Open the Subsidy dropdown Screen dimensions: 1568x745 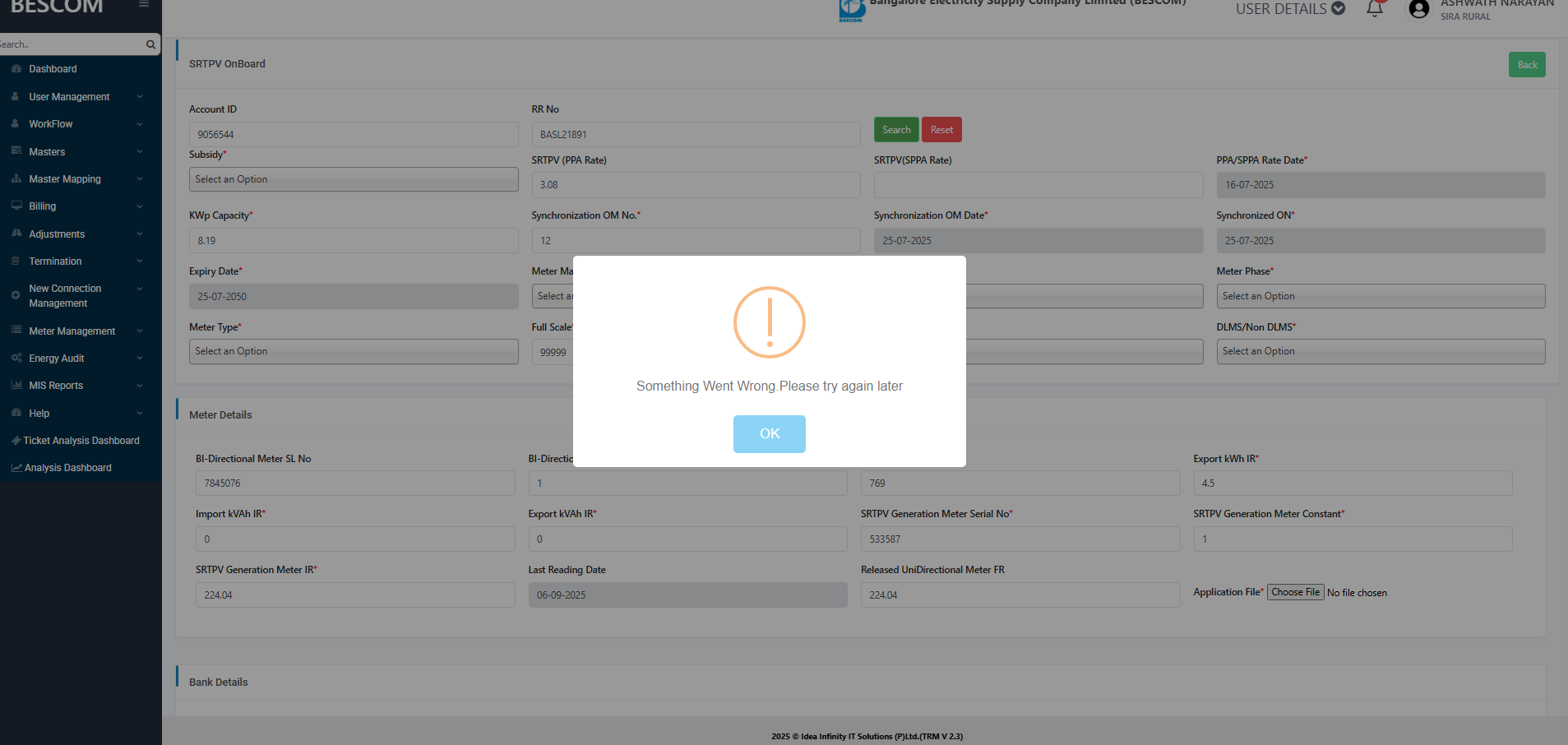(x=354, y=179)
